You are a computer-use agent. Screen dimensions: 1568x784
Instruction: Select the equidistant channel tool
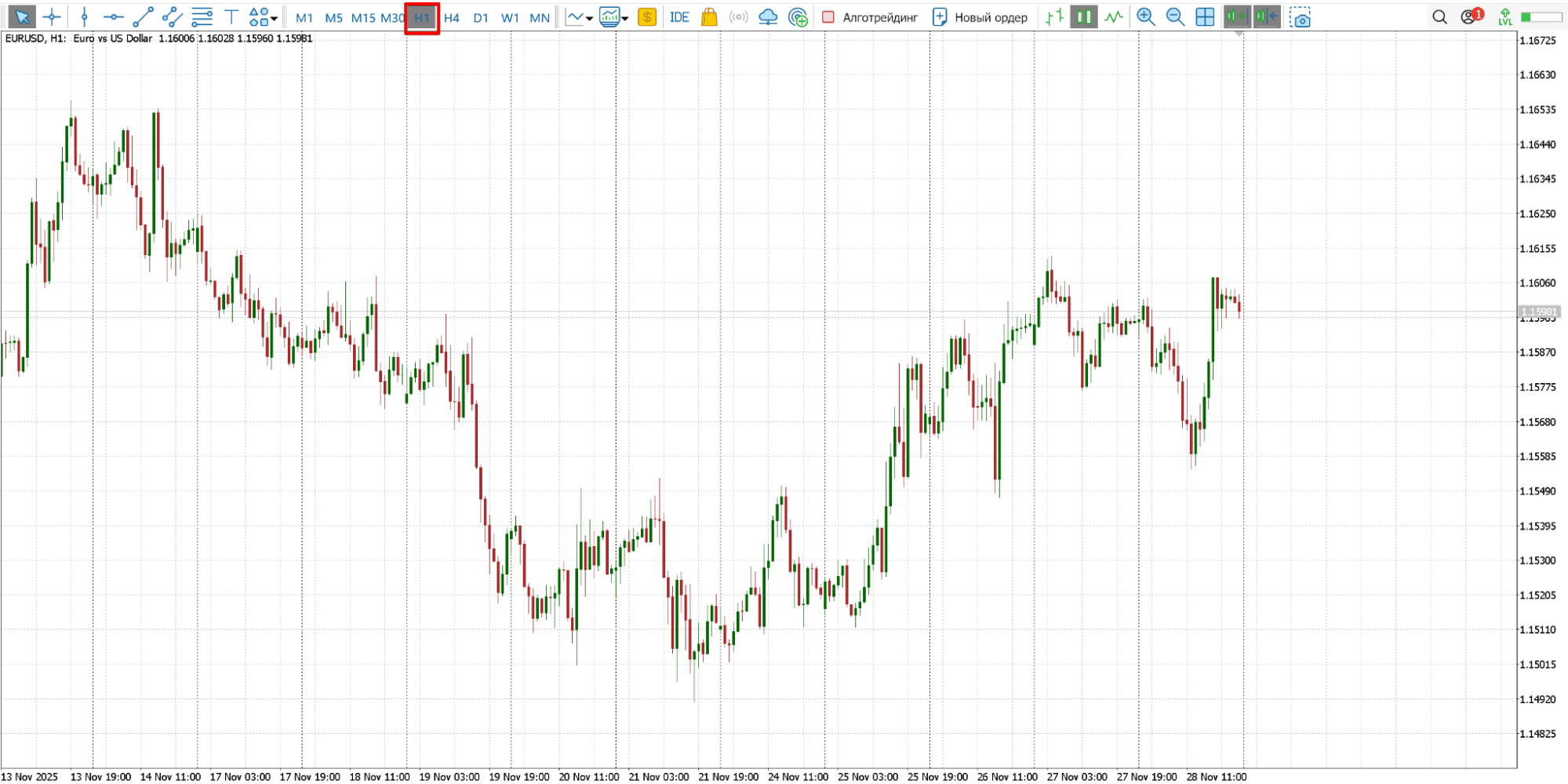[172, 16]
